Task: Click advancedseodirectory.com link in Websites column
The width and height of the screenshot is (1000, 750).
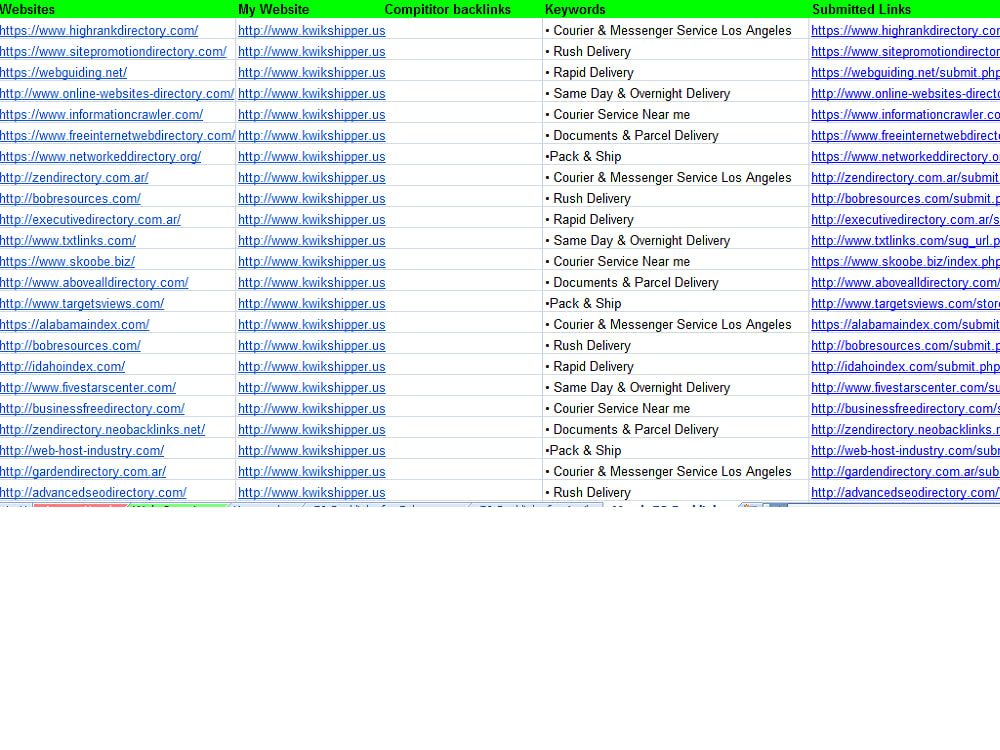Action: (x=93, y=494)
